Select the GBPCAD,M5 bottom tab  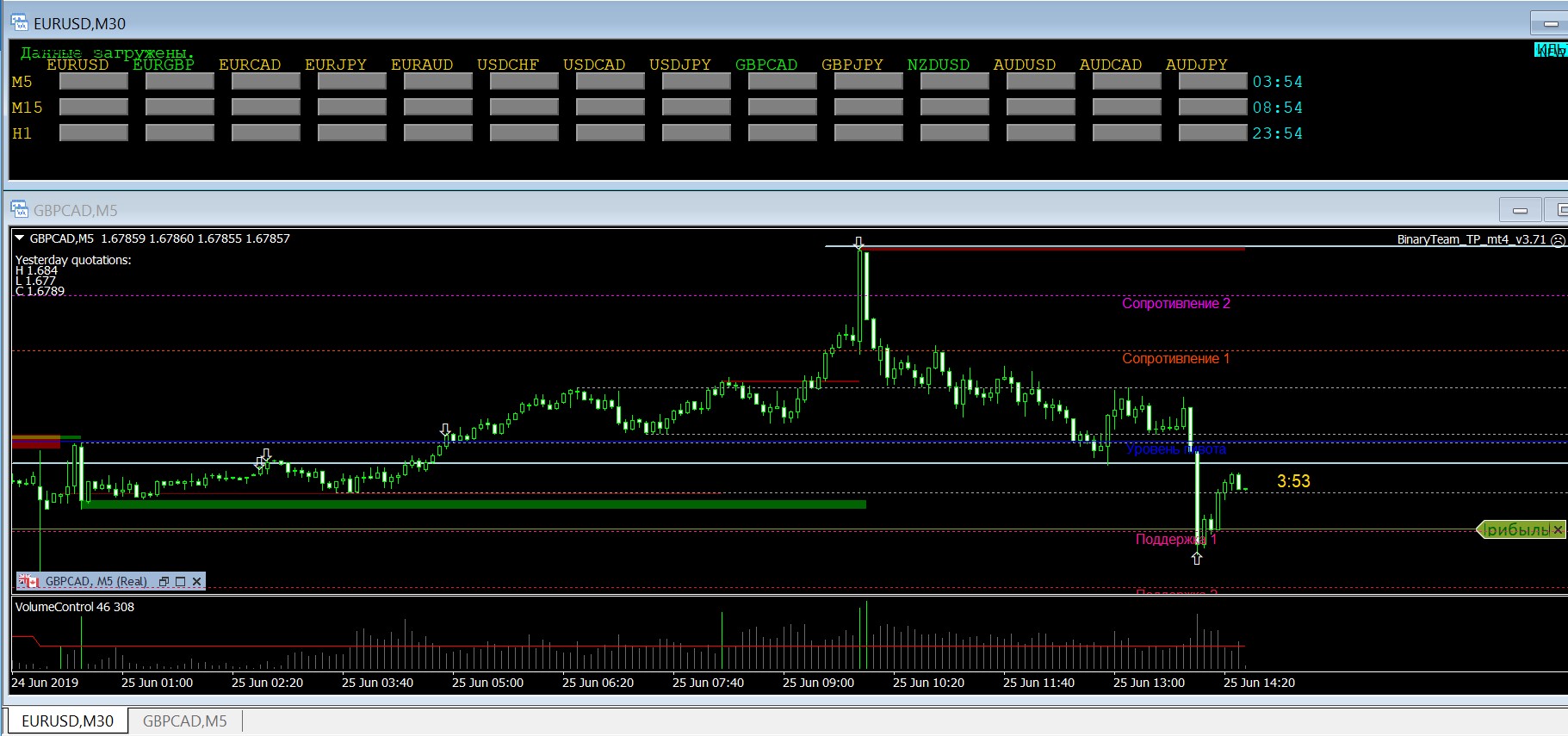(184, 721)
